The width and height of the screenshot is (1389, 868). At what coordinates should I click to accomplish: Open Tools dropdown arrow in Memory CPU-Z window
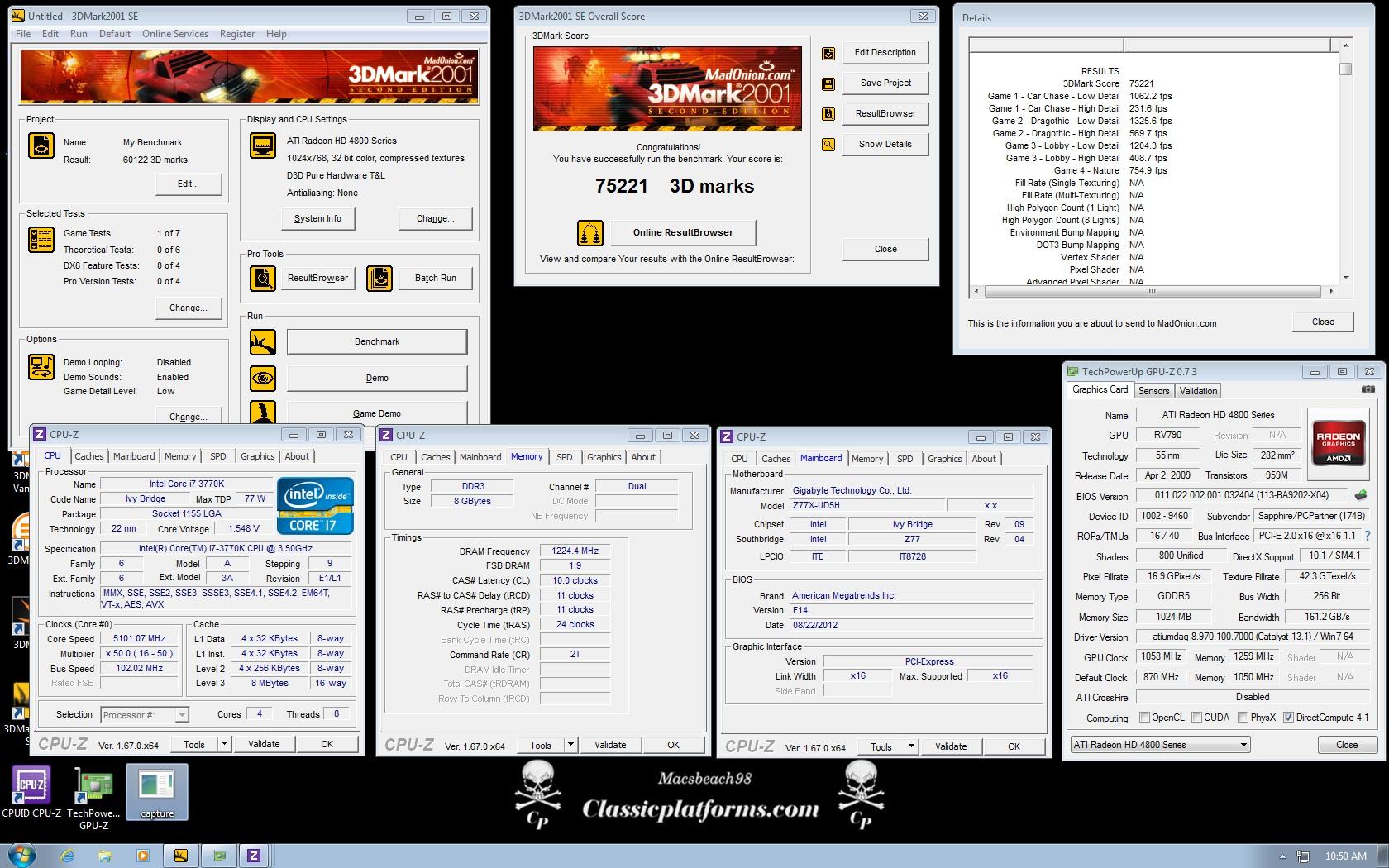pyautogui.click(x=570, y=745)
